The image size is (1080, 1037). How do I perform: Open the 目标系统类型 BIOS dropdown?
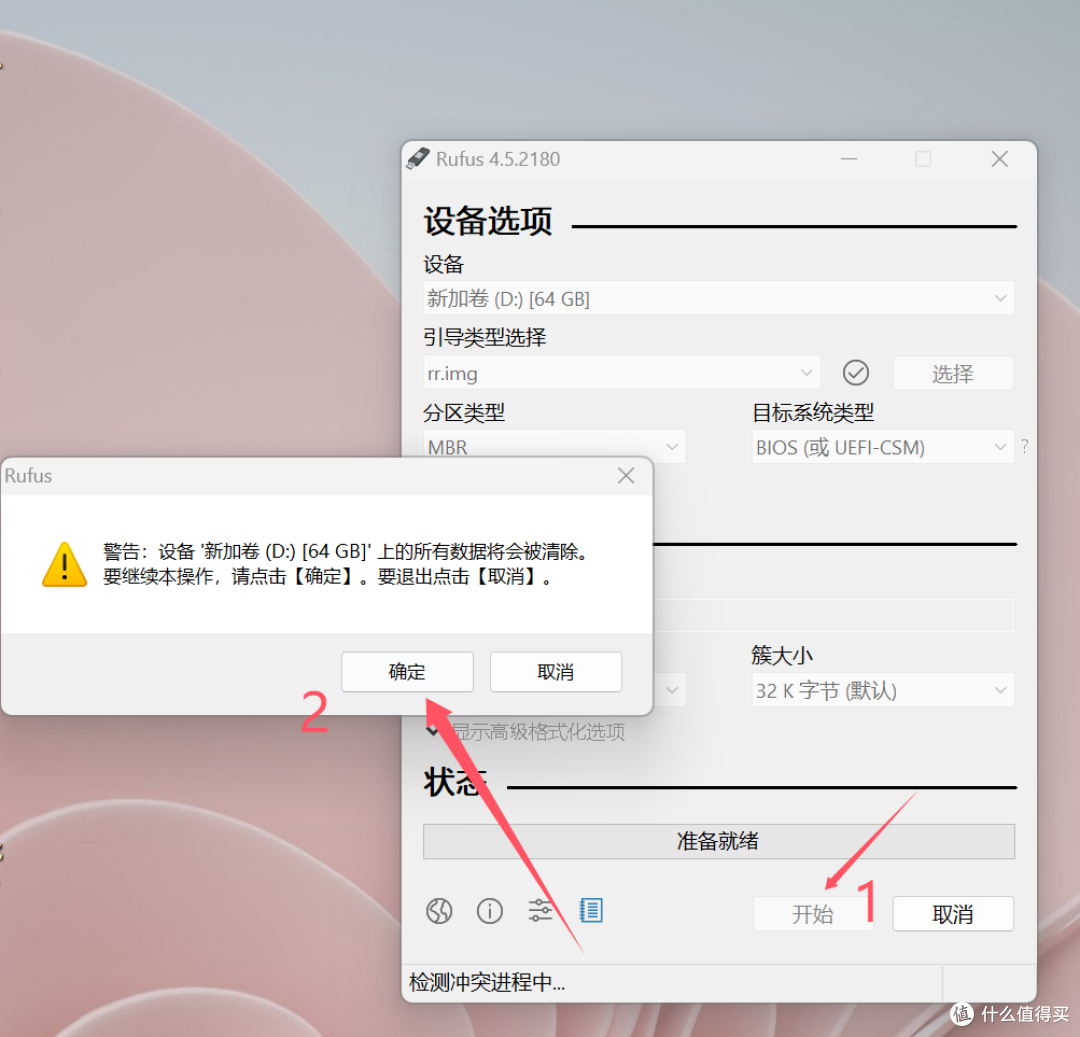click(882, 447)
